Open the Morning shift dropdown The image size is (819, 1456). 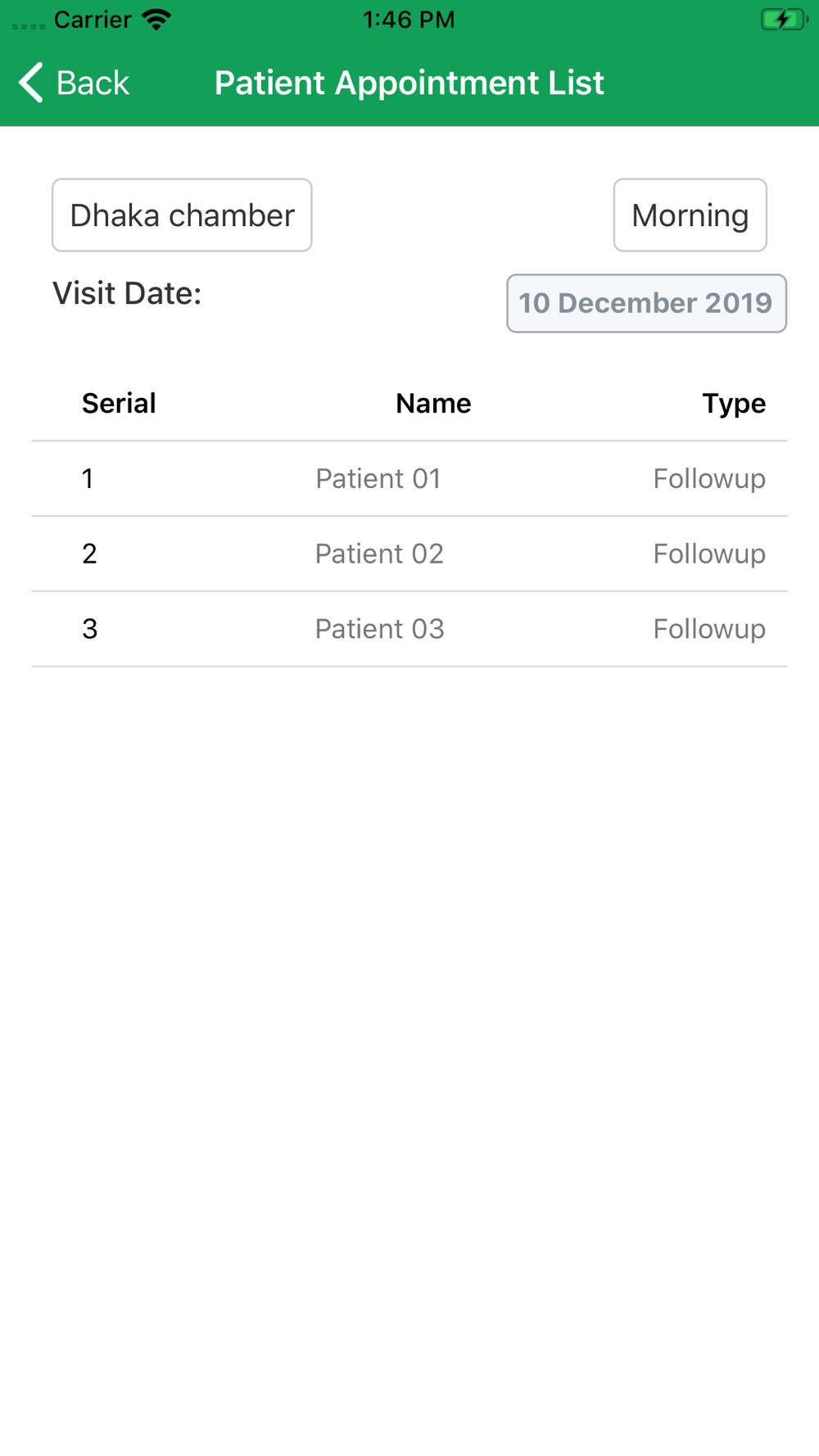[690, 215]
